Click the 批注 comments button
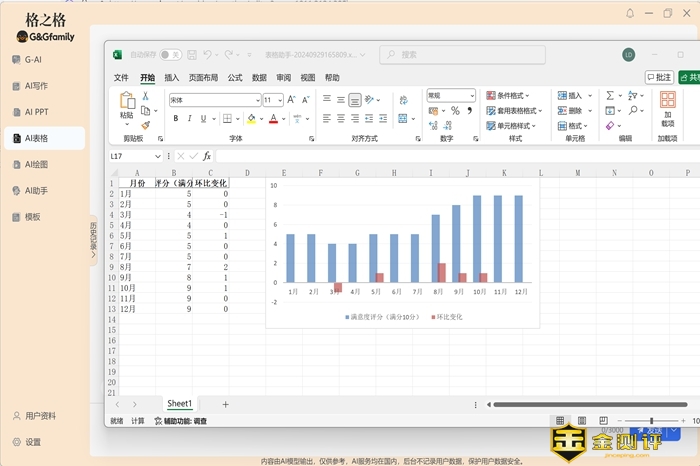This screenshot has height=466, width=700. pos(659,77)
